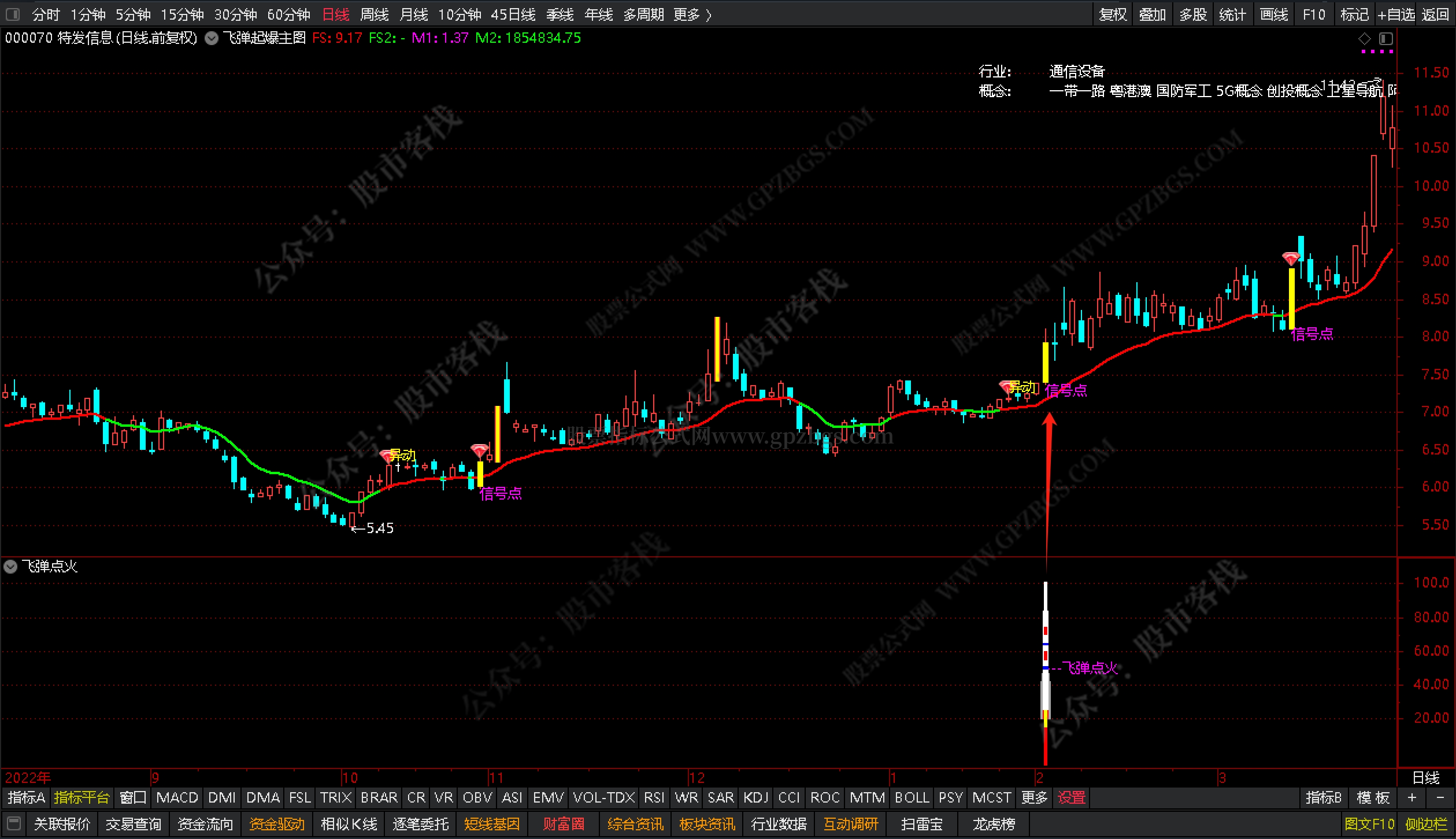Toggle the 侧边栏 sidebar button
Screen dimensions: 1456x839
pos(1426,823)
